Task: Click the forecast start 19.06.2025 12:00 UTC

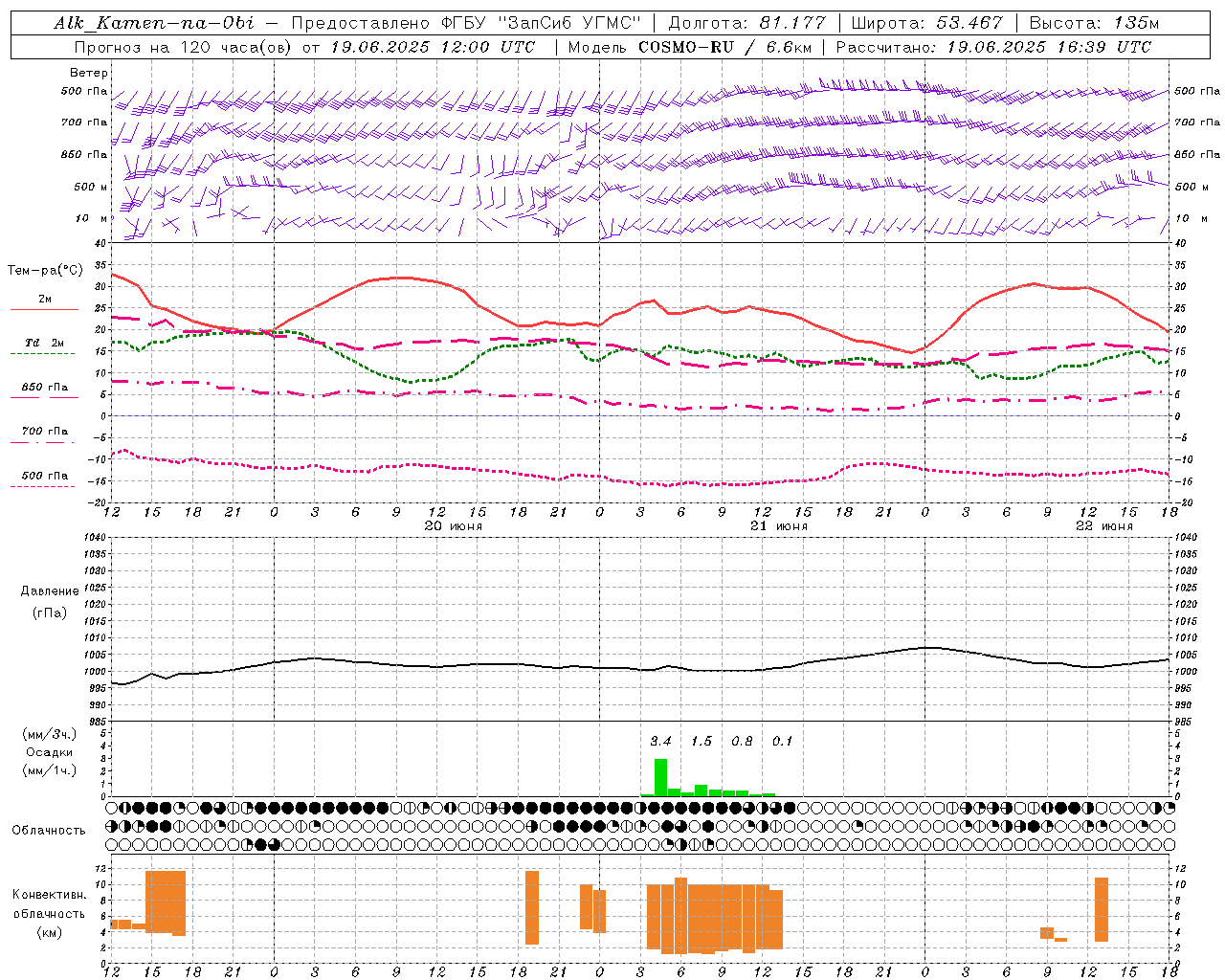Action: tap(434, 47)
